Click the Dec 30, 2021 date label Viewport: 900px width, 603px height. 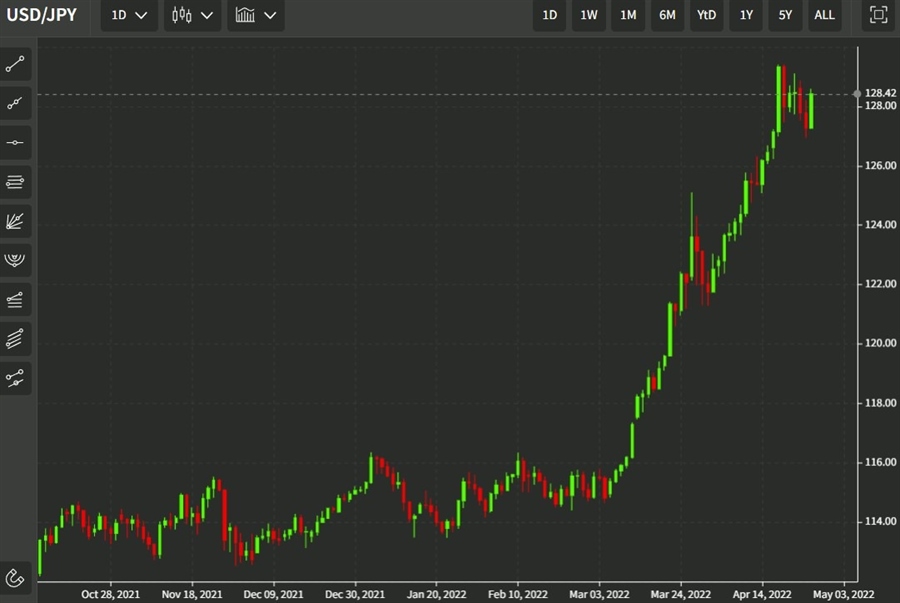[x=355, y=594]
